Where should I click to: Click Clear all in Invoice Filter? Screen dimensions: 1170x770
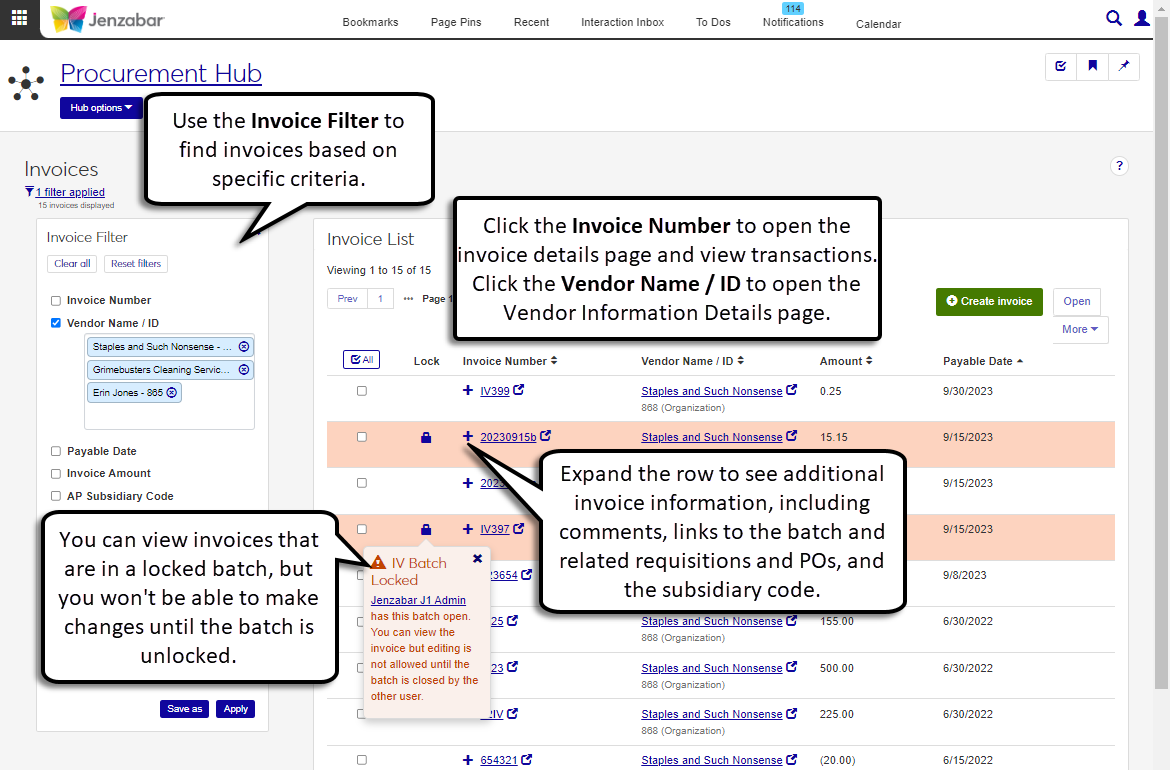click(x=72, y=263)
